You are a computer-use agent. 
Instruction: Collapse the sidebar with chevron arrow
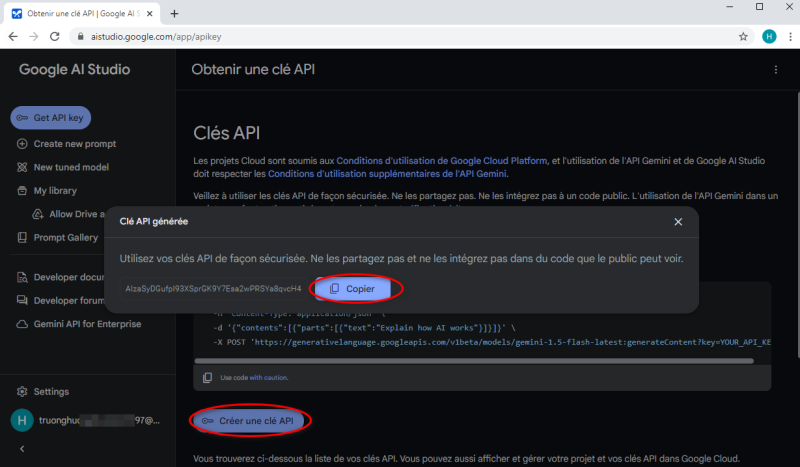pyautogui.click(x=22, y=449)
